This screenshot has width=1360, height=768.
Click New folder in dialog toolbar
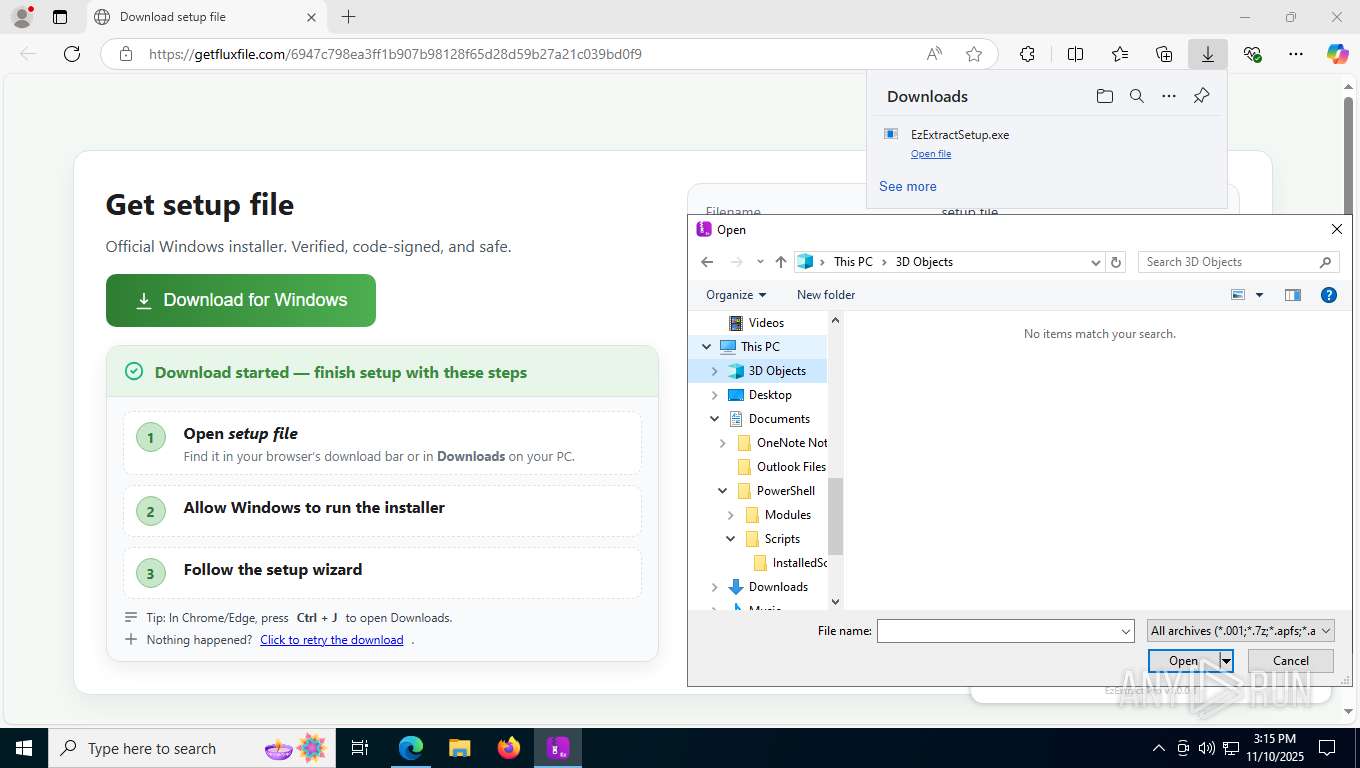pyautogui.click(x=826, y=295)
